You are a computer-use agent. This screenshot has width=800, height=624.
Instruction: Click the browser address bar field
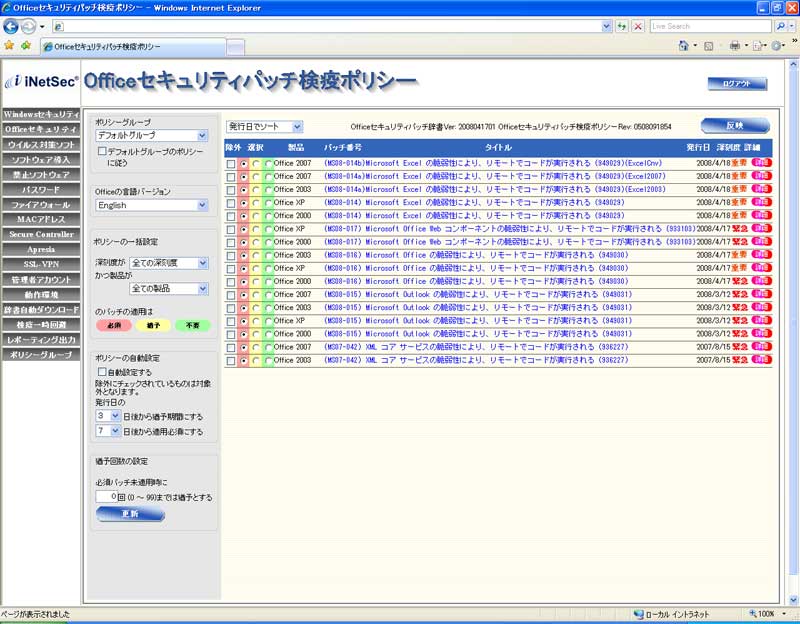point(327,26)
